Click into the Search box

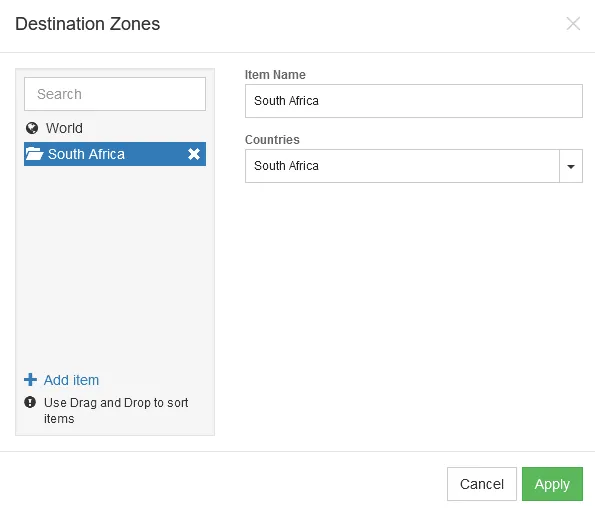pos(115,94)
